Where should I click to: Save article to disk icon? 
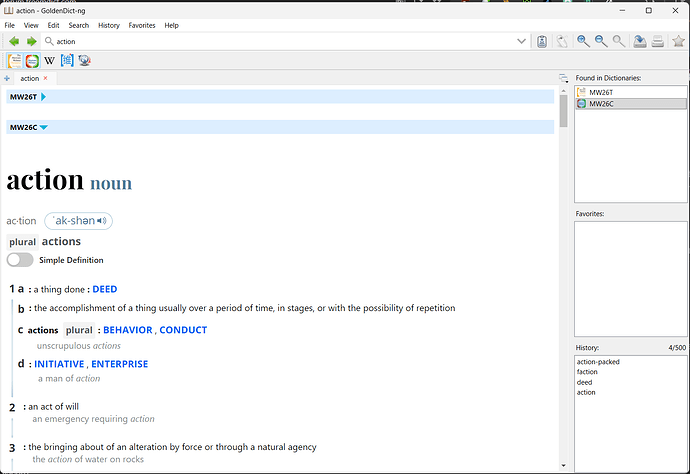(x=639, y=41)
